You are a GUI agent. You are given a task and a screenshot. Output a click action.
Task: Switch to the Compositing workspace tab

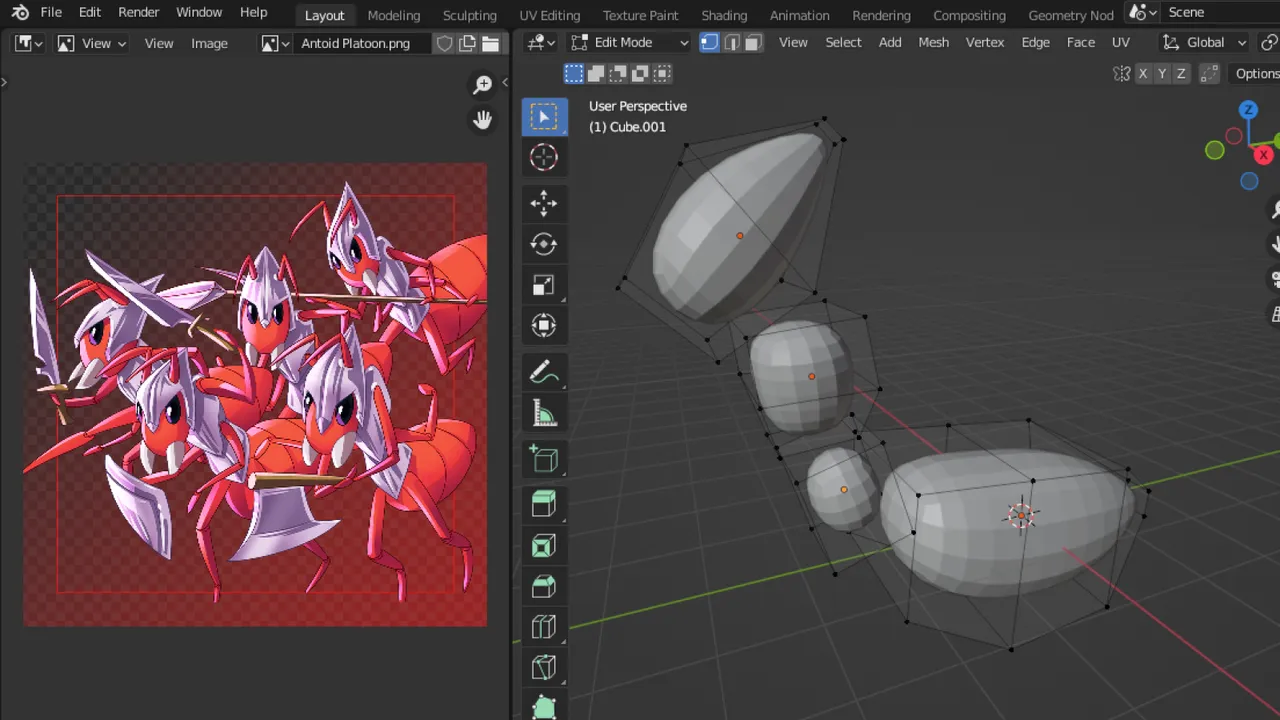pyautogui.click(x=969, y=15)
